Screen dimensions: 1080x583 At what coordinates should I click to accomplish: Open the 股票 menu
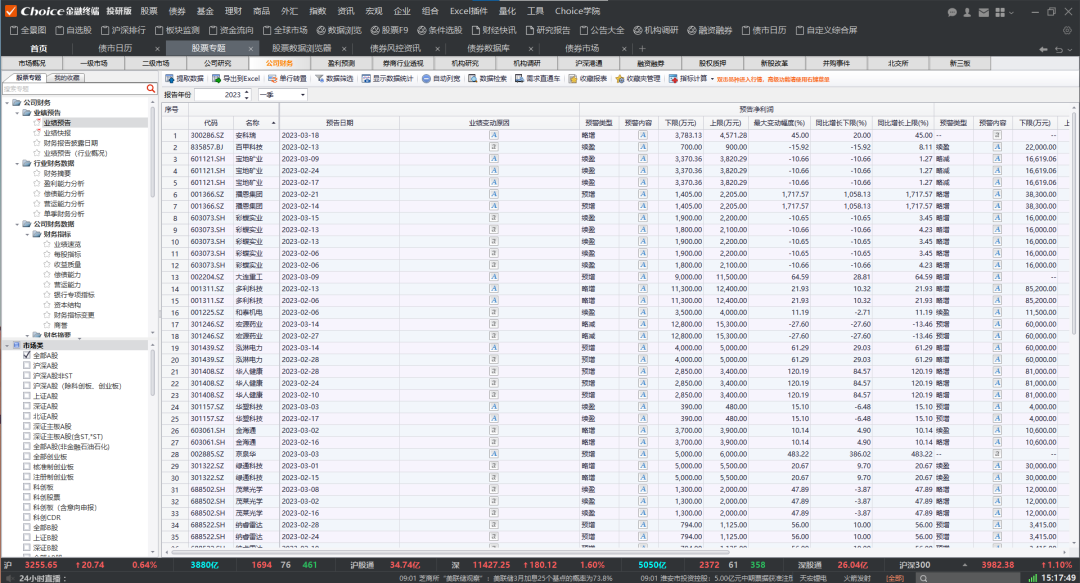coord(149,11)
